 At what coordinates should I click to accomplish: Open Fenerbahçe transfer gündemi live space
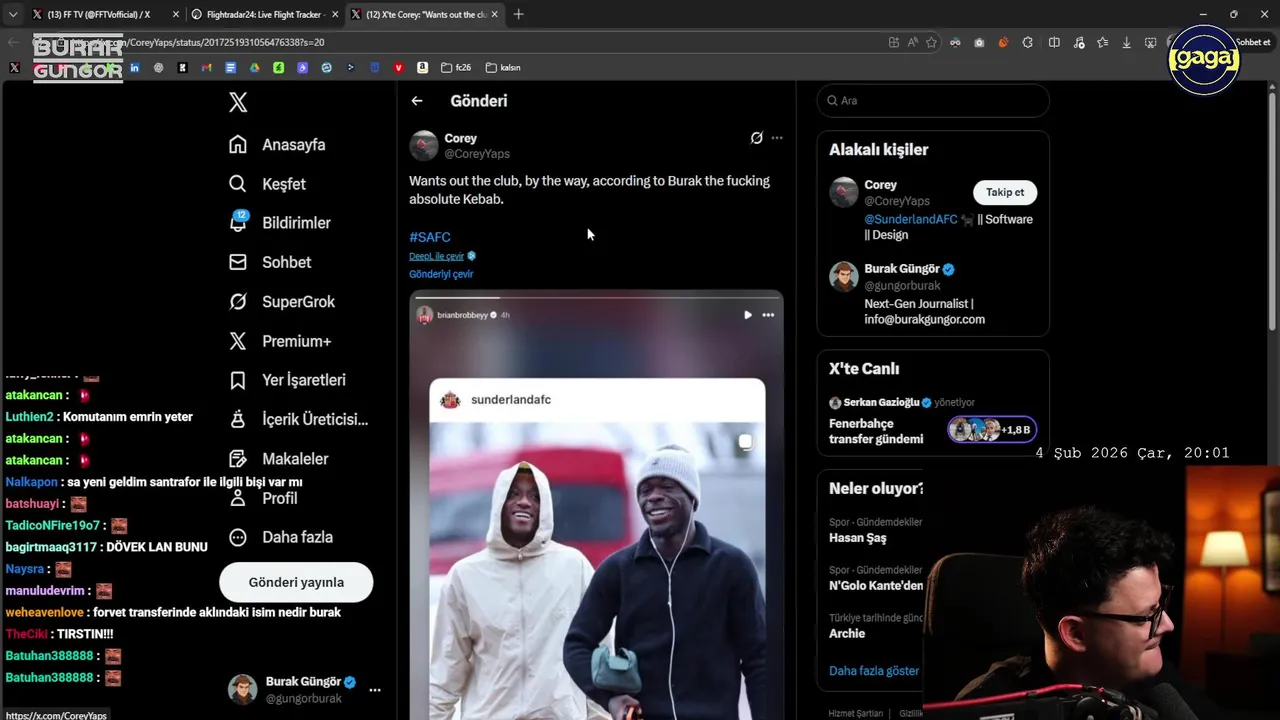click(x=876, y=431)
